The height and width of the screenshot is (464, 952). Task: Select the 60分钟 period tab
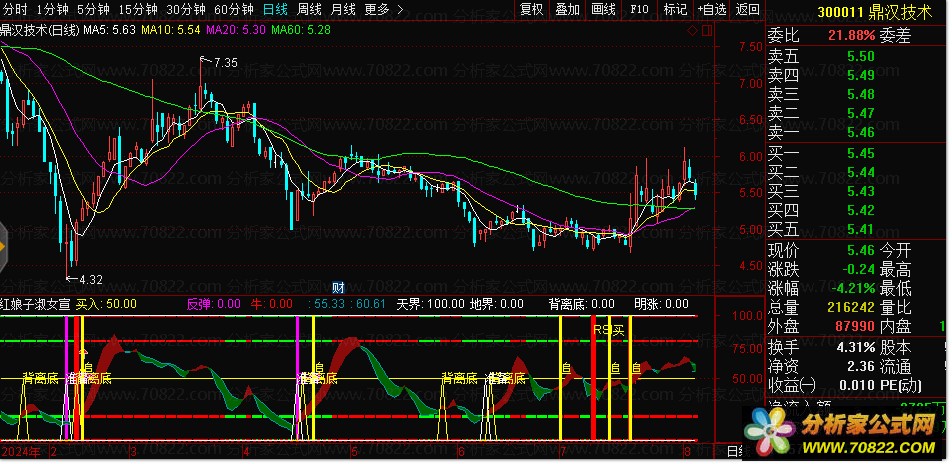234,9
